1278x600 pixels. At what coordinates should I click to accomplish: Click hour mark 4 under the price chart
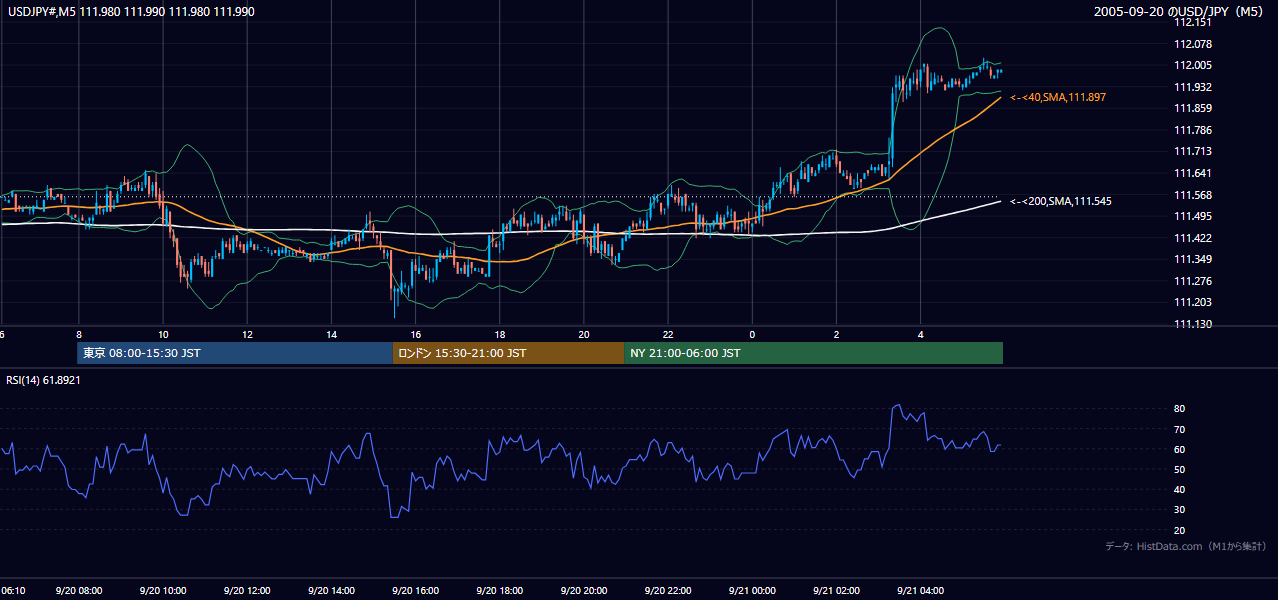(x=920, y=335)
